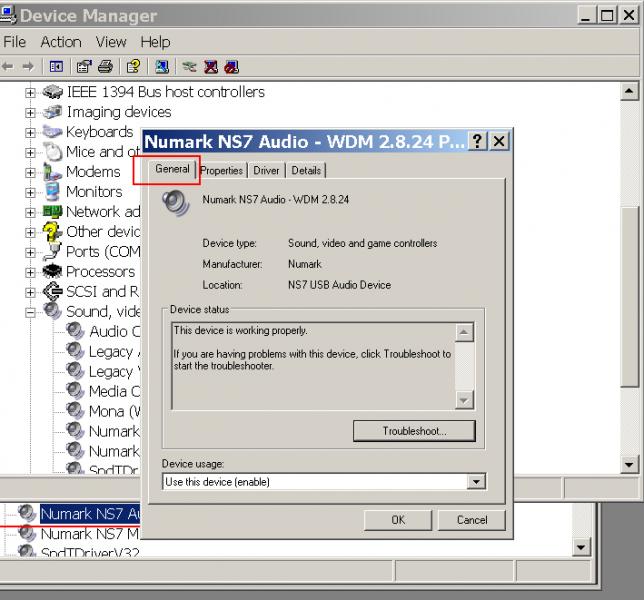
Task: Switch to the Driver tab
Action: click(x=266, y=171)
